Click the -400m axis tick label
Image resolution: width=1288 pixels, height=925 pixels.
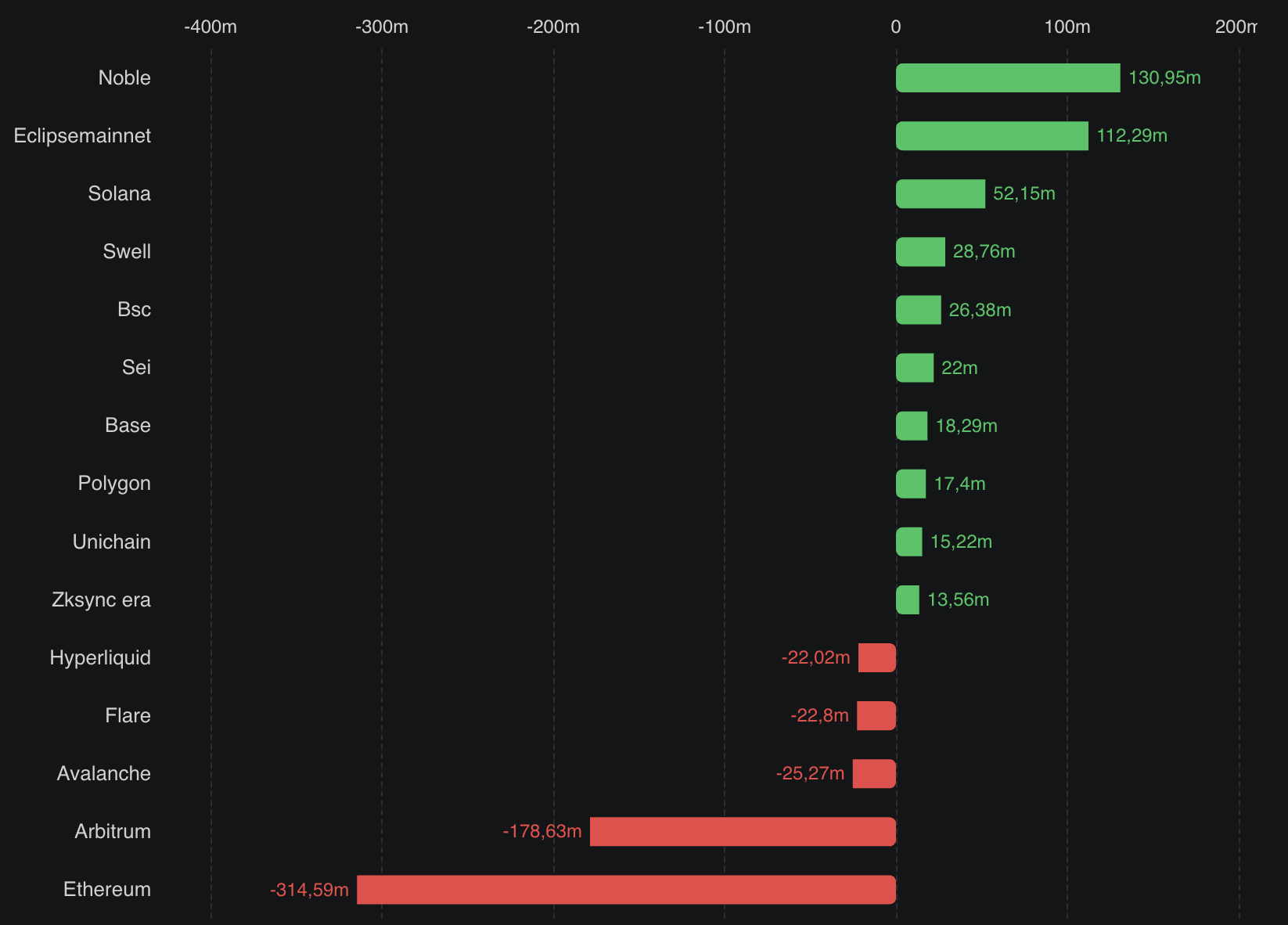(210, 27)
